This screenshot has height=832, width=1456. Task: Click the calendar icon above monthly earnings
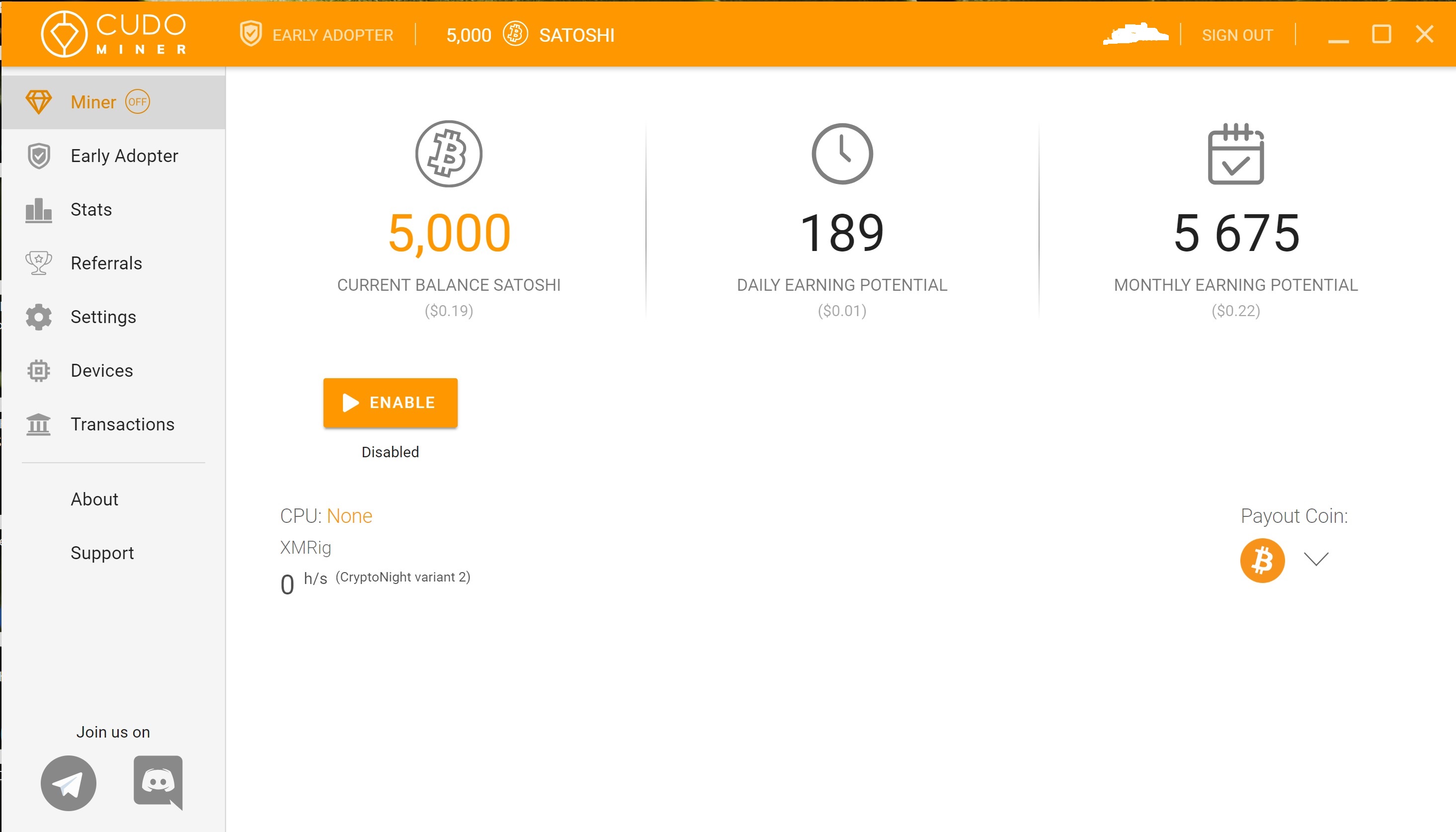pyautogui.click(x=1235, y=154)
